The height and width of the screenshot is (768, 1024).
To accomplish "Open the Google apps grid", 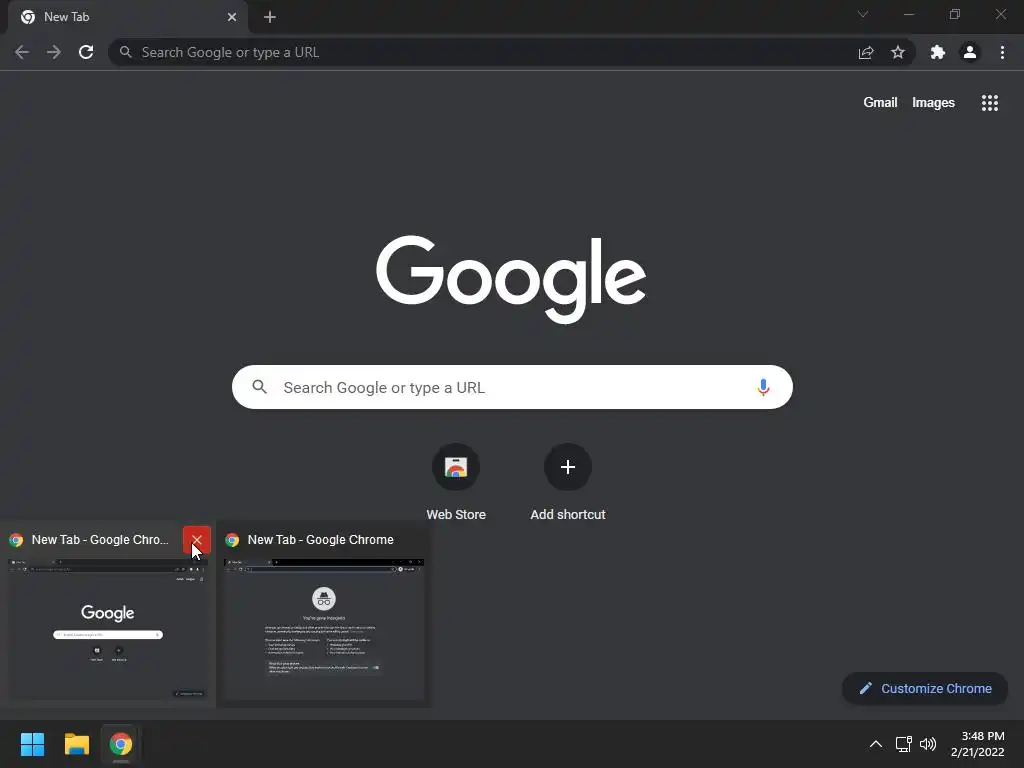I will [990, 103].
